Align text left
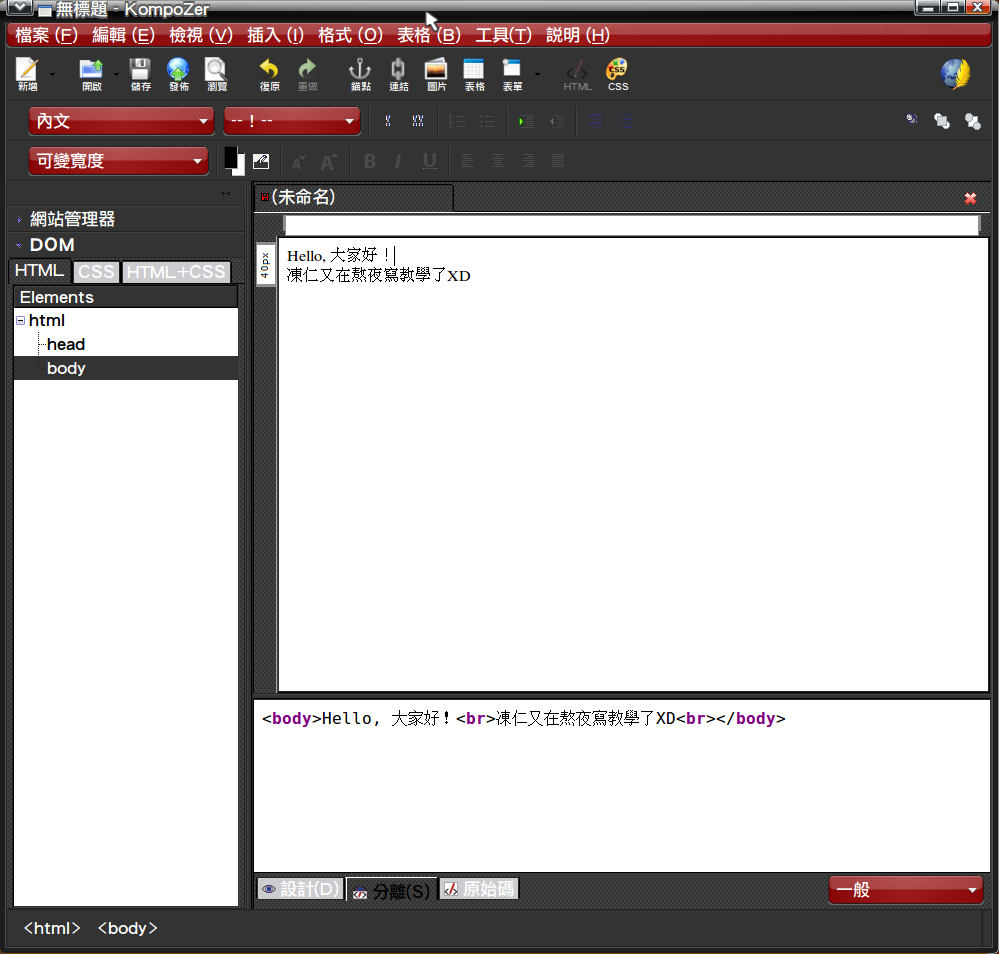This screenshot has height=954, width=999. pos(468,161)
